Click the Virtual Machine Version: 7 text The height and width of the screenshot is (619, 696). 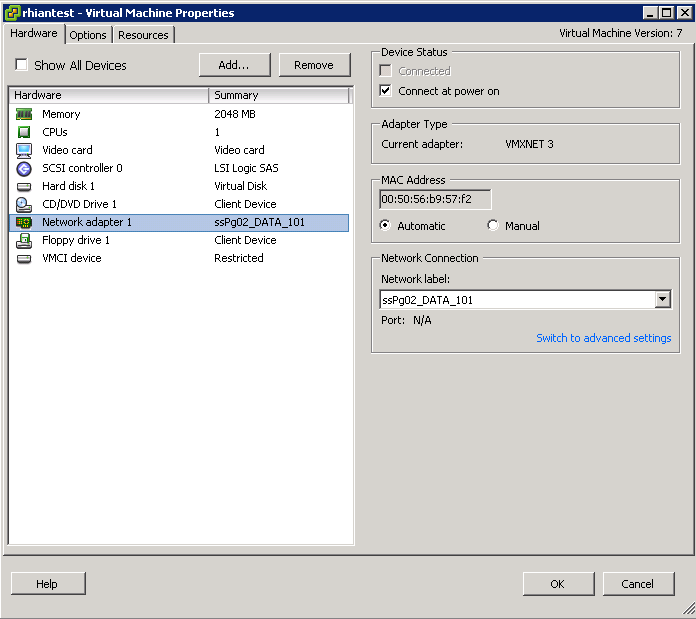click(x=621, y=33)
